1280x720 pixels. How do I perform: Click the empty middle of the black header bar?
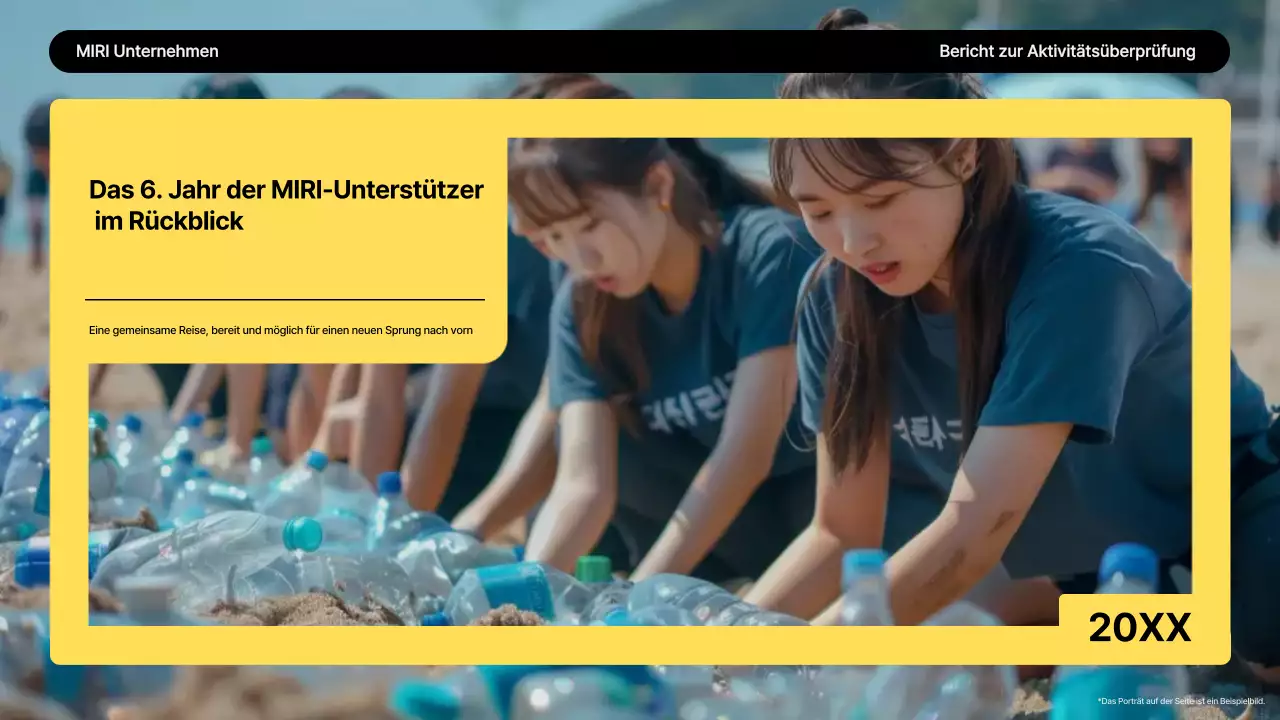pyautogui.click(x=580, y=51)
